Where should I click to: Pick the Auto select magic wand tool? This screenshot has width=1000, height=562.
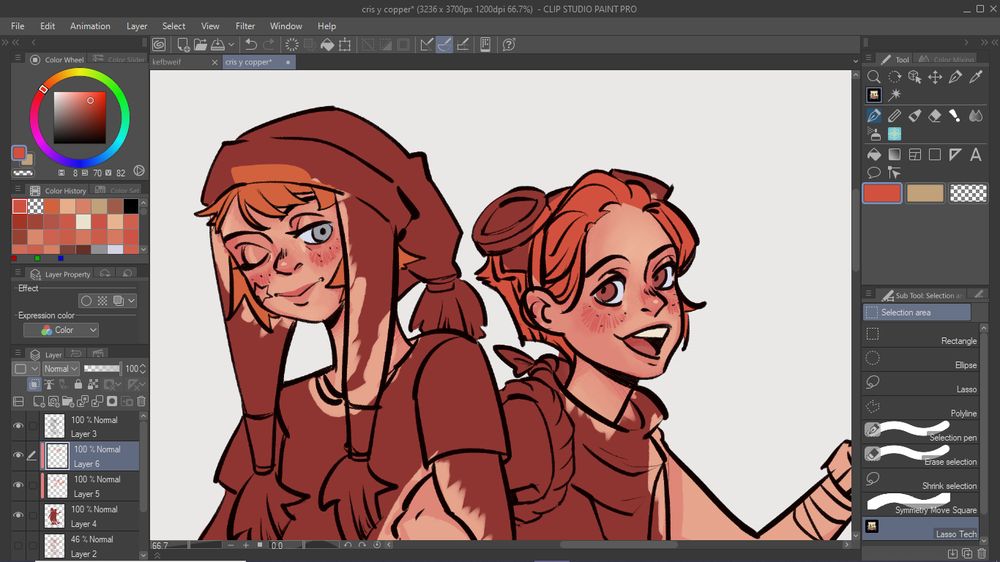(894, 95)
